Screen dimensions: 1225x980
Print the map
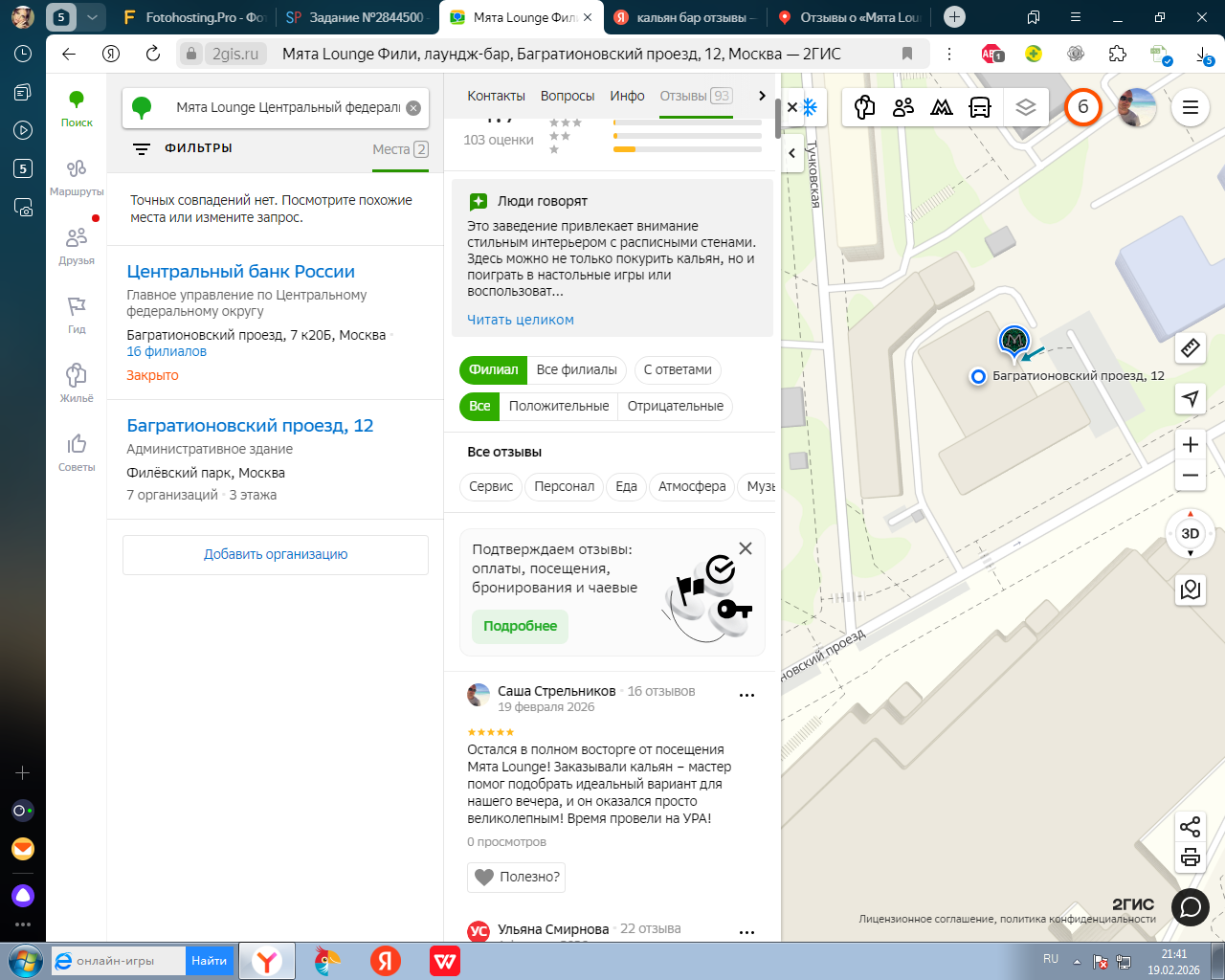1191,857
